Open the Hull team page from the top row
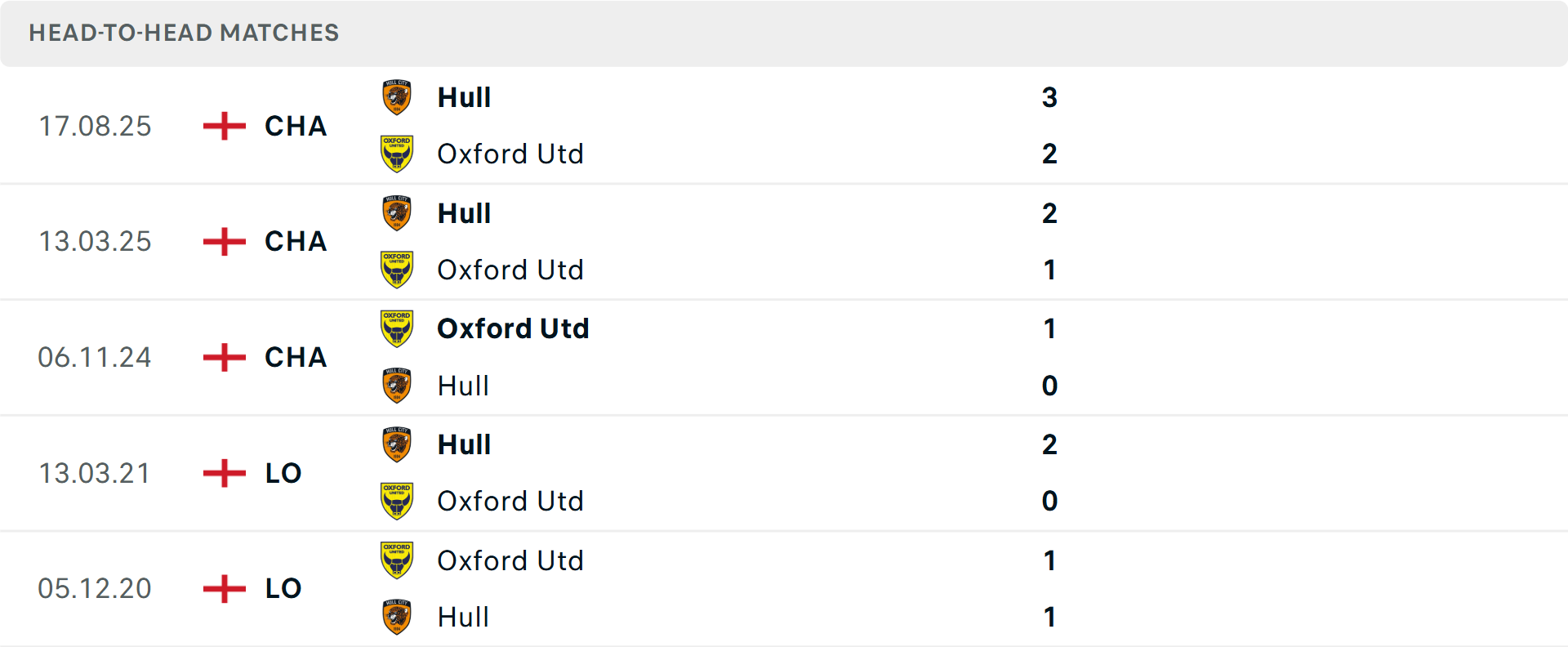1568x647 pixels. click(x=463, y=96)
